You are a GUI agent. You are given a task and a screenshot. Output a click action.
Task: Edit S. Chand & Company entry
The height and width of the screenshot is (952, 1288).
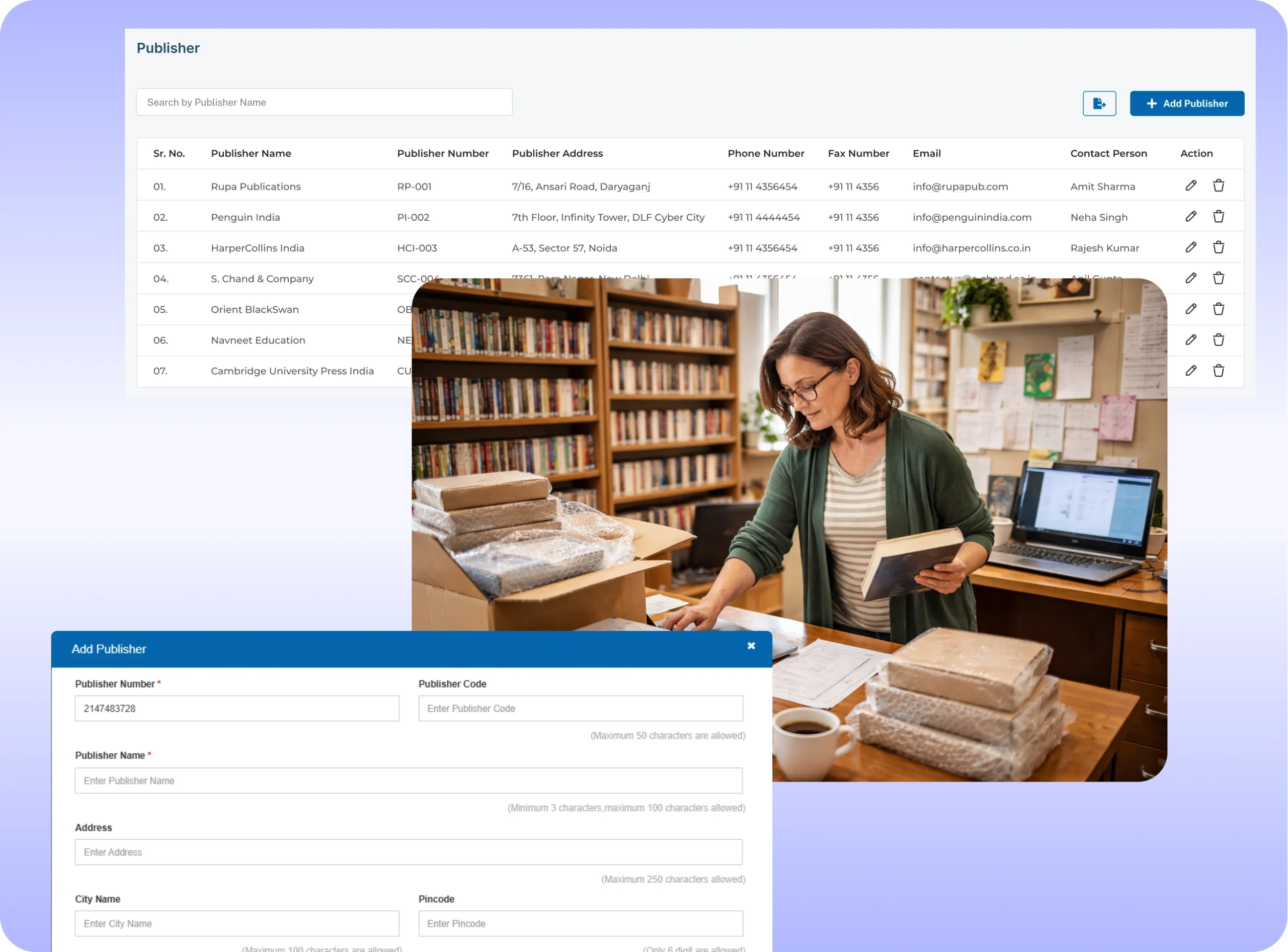coord(1190,278)
